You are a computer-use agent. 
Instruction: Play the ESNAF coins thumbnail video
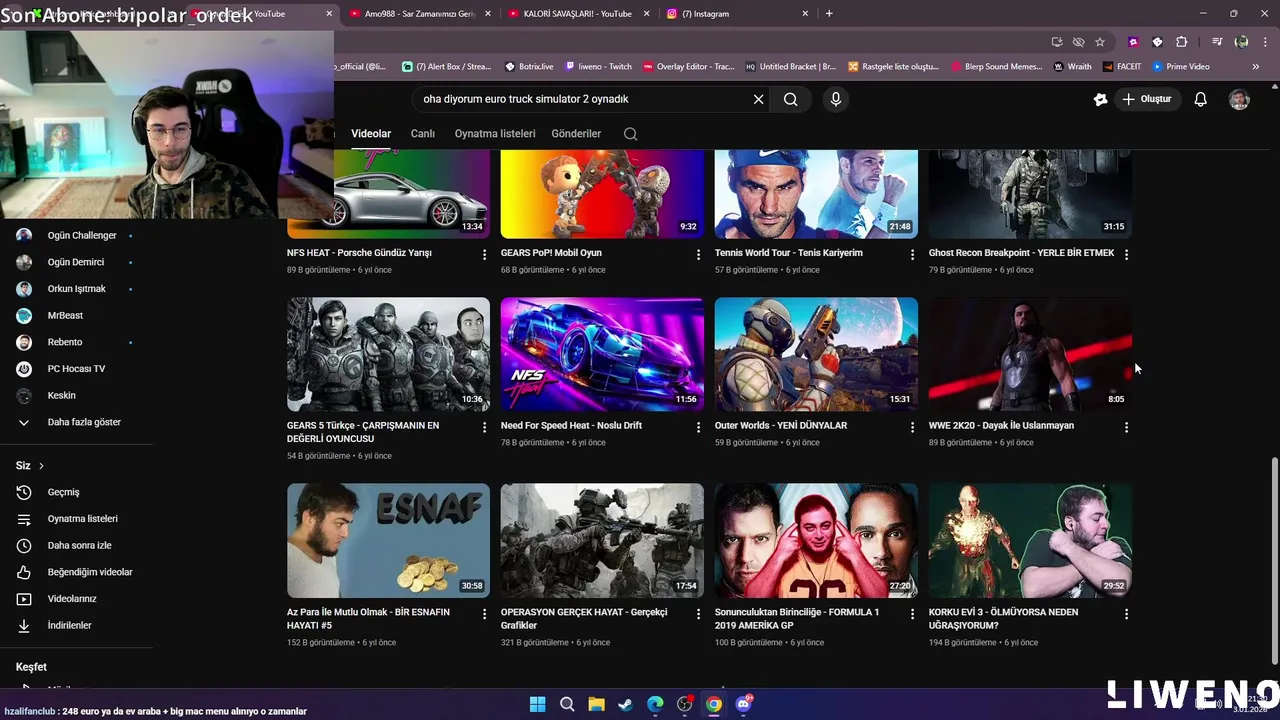(388, 541)
